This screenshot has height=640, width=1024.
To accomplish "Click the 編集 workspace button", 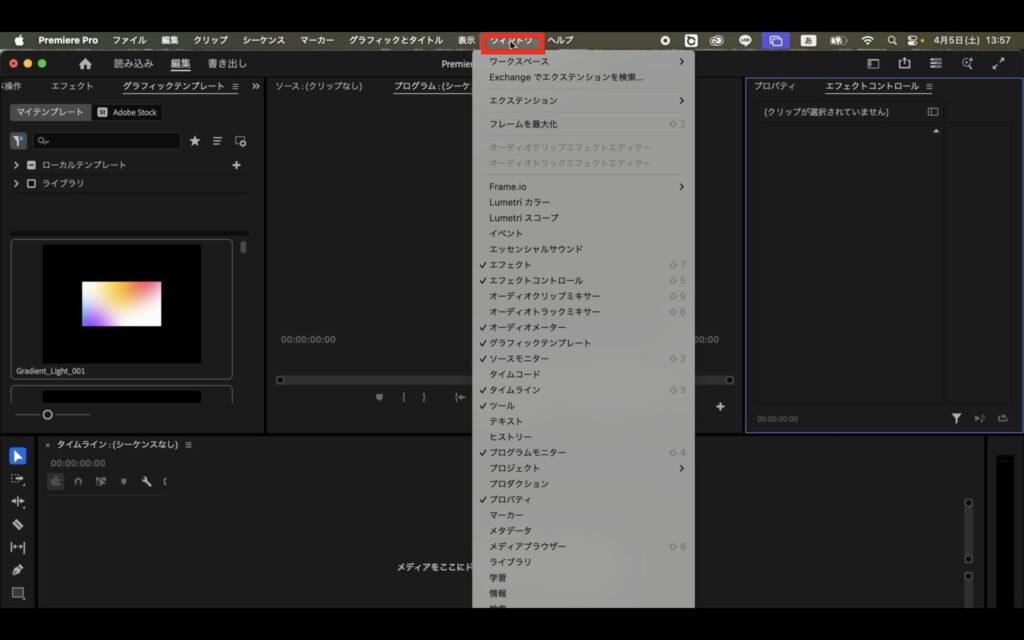I will (180, 63).
